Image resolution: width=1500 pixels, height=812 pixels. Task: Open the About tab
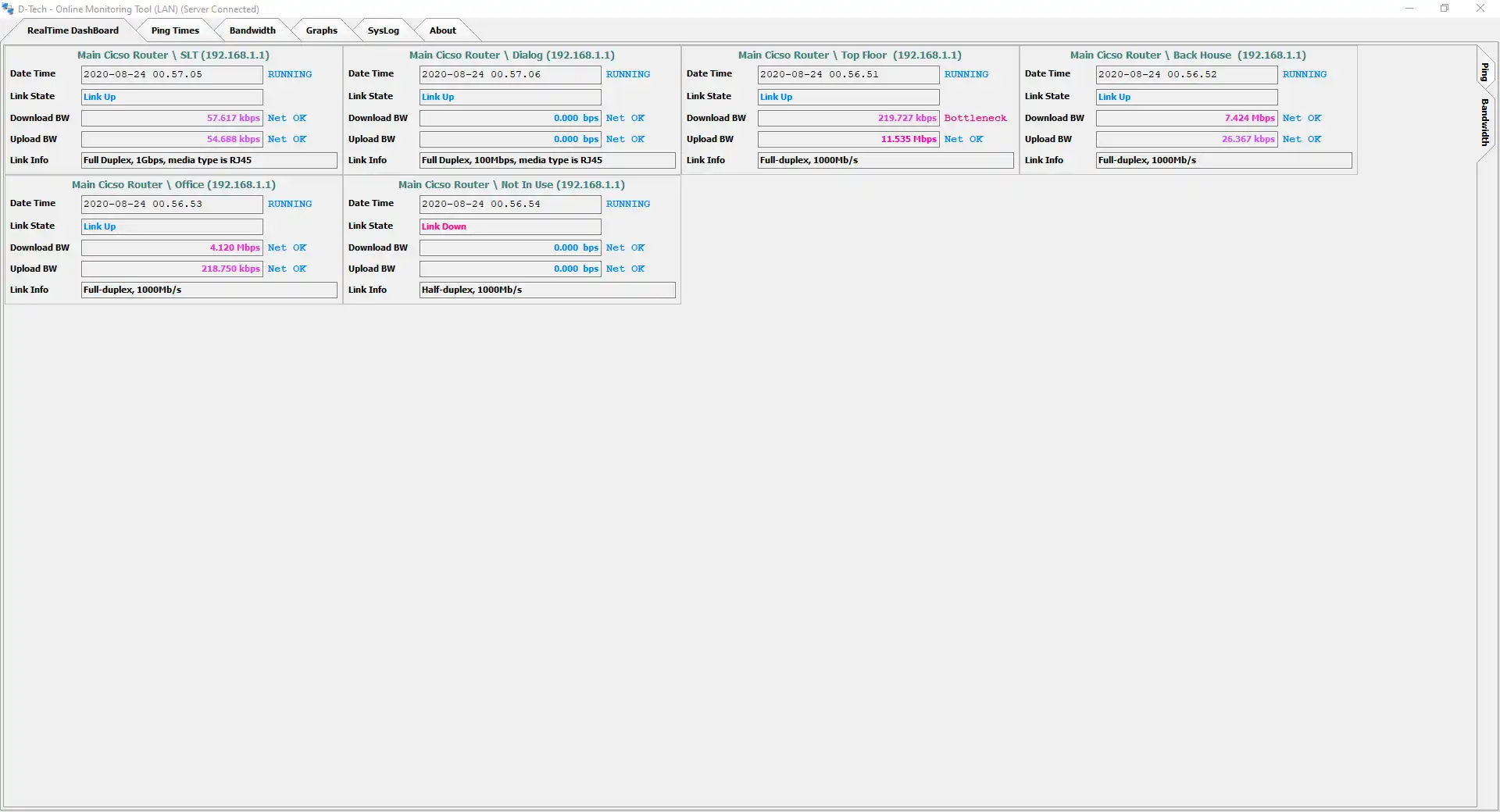(442, 30)
